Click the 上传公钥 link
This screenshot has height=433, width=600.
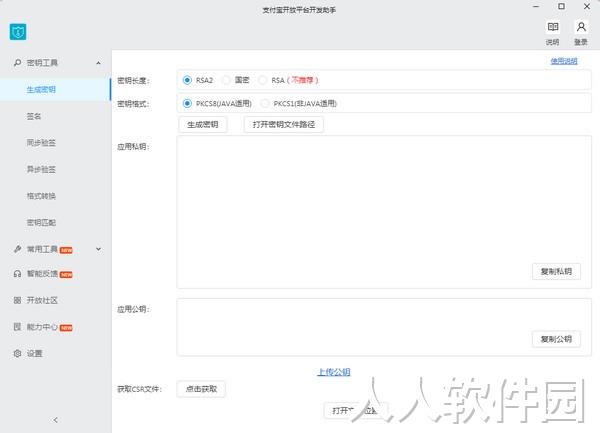click(x=334, y=372)
